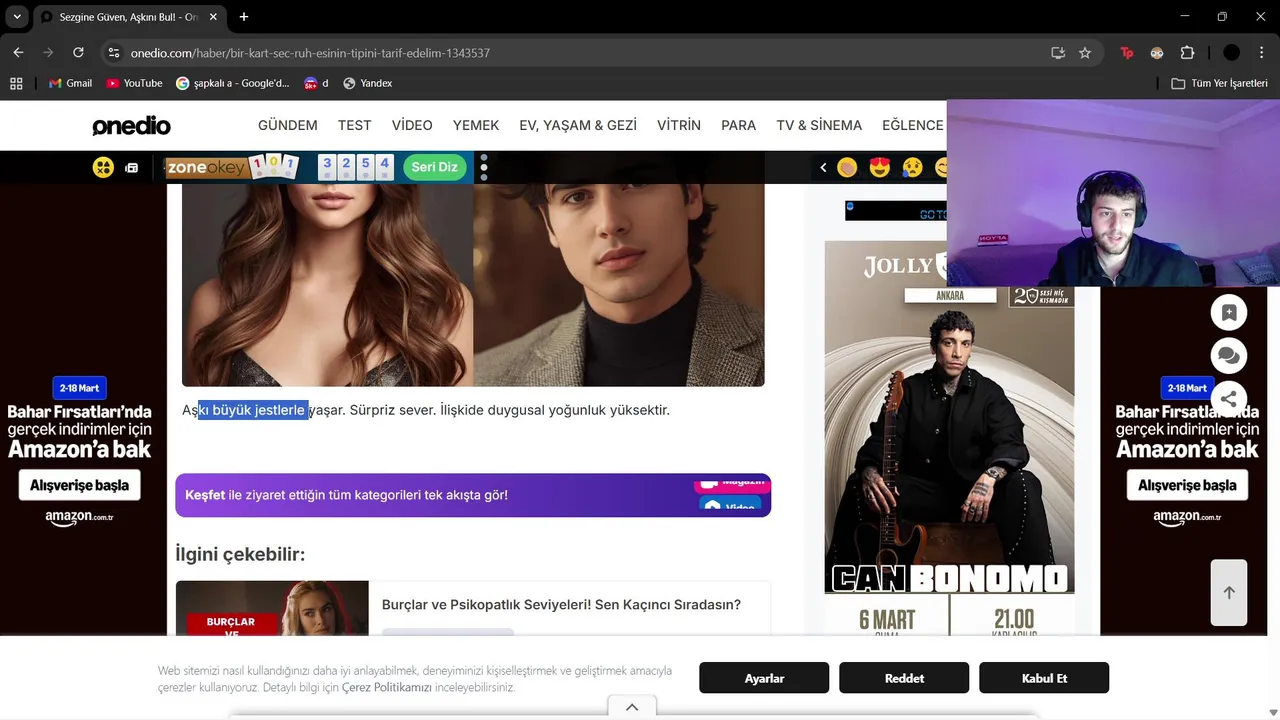Open the install/cast icon in address bar
The image size is (1280, 720).
coord(1058,53)
